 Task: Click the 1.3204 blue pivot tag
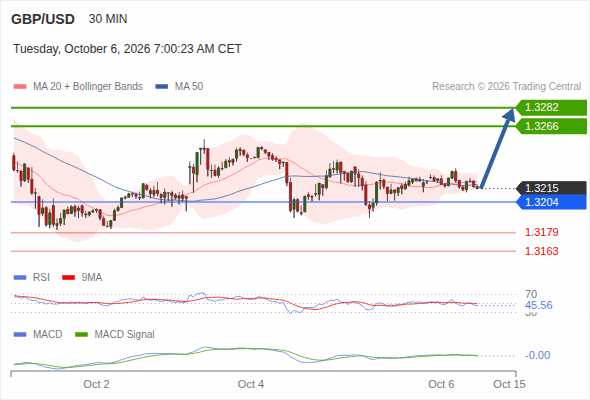[x=551, y=202]
